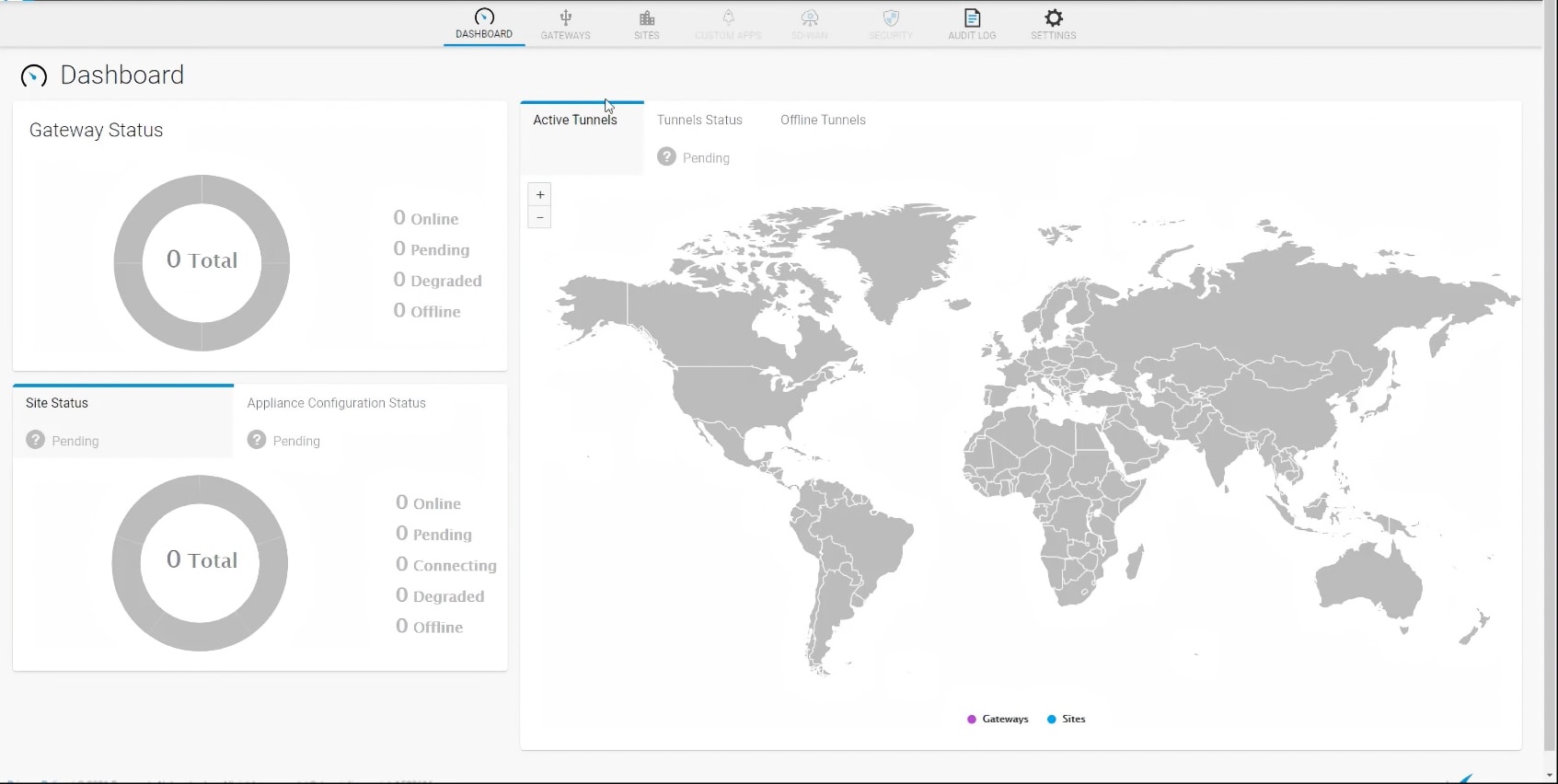Viewport: 1558px width, 784px height.
Task: Toggle the Gateways purple legend dot
Action: (972, 720)
